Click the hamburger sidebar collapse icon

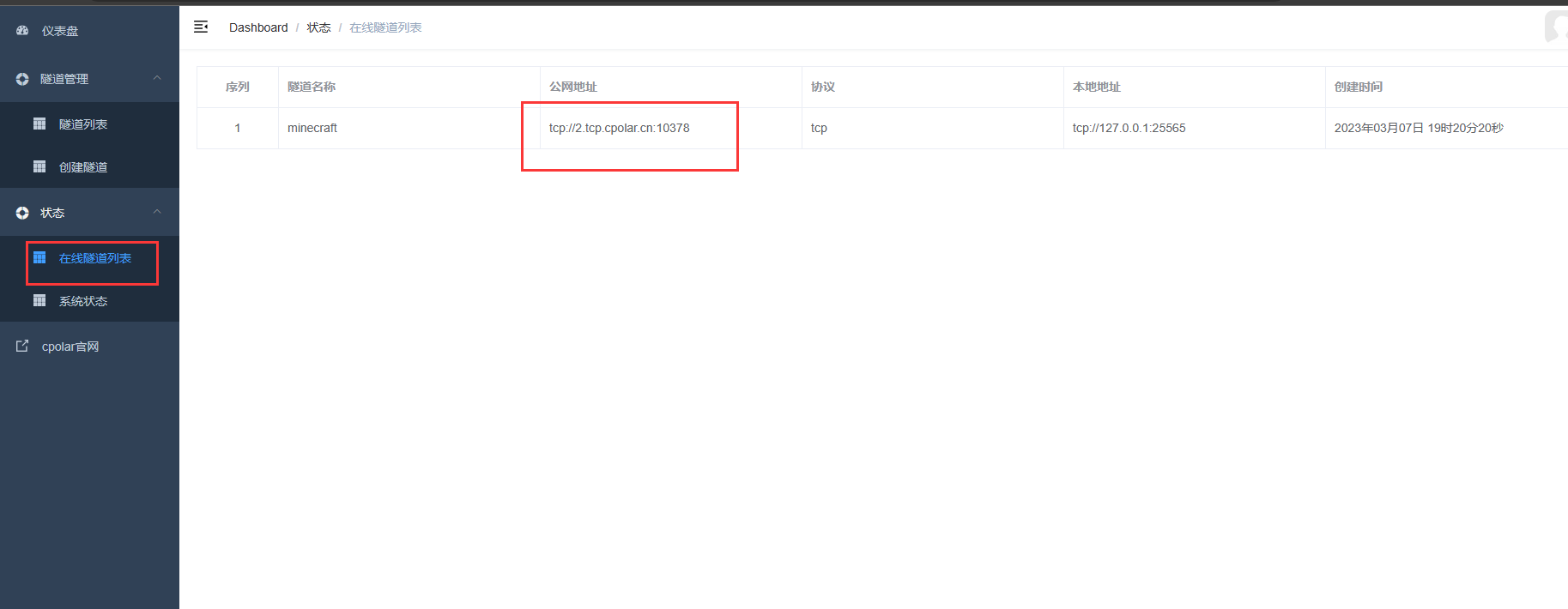tap(201, 27)
